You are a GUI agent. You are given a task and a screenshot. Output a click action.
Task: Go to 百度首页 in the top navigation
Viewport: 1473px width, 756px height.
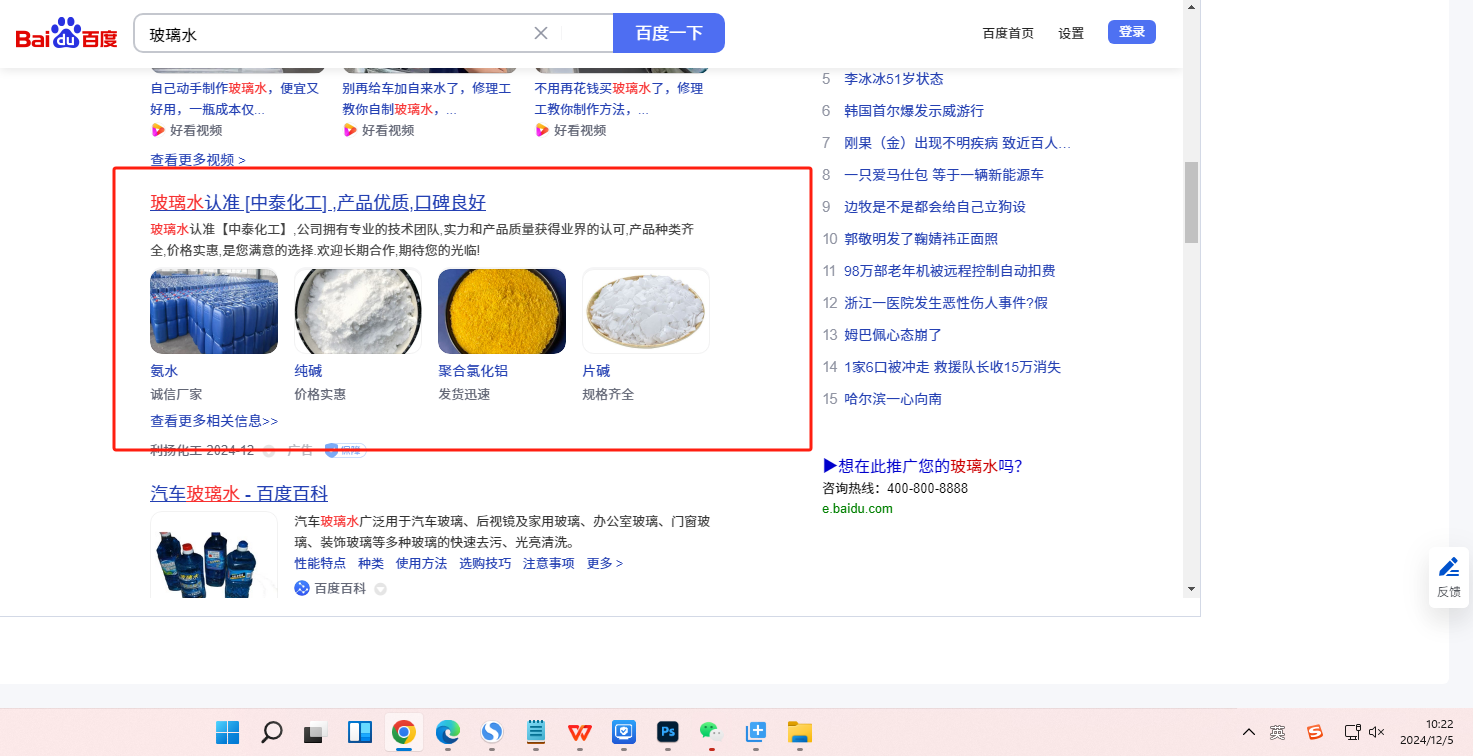[1008, 33]
